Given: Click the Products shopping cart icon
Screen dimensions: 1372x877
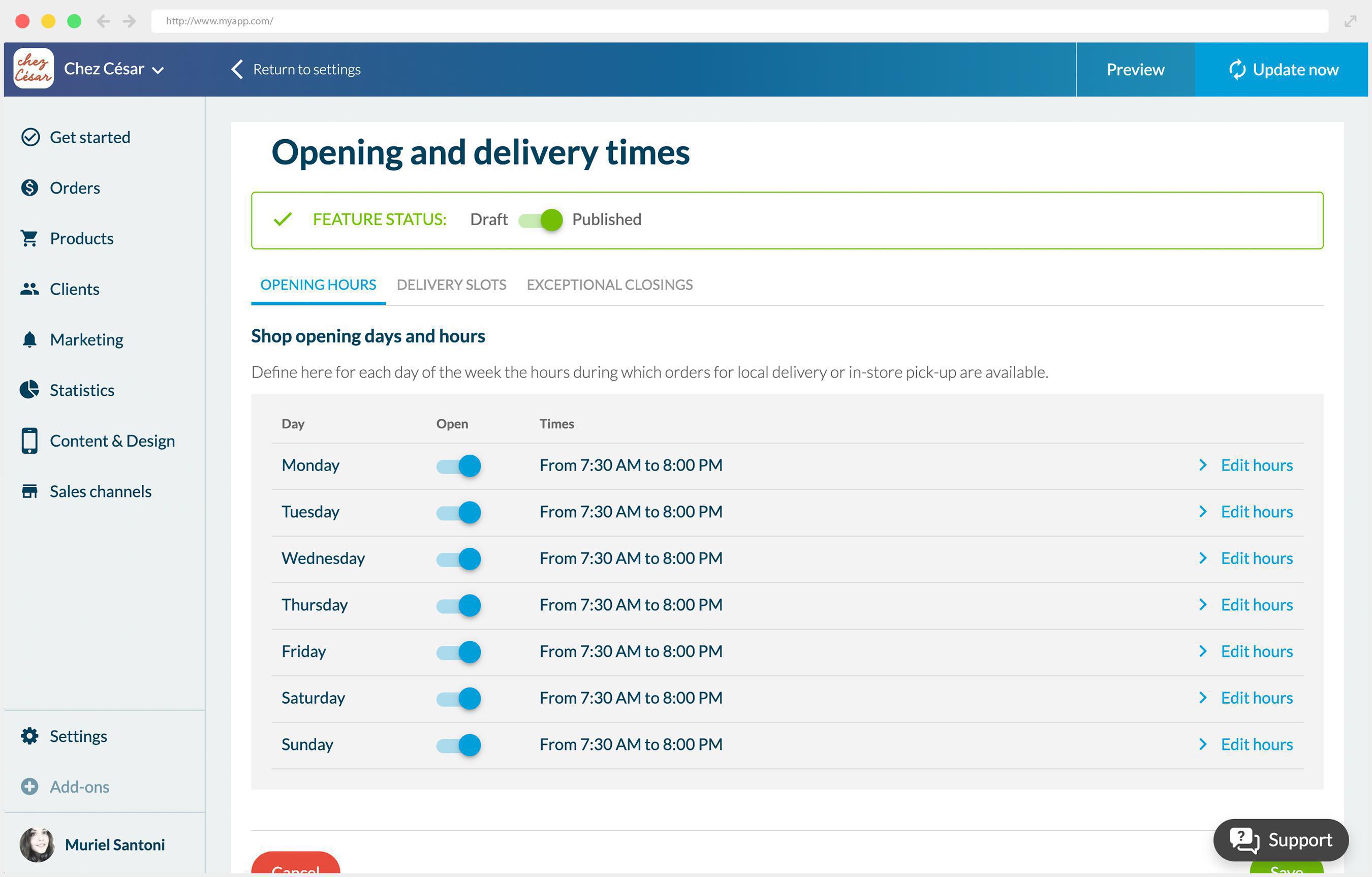Looking at the screenshot, I should [29, 238].
